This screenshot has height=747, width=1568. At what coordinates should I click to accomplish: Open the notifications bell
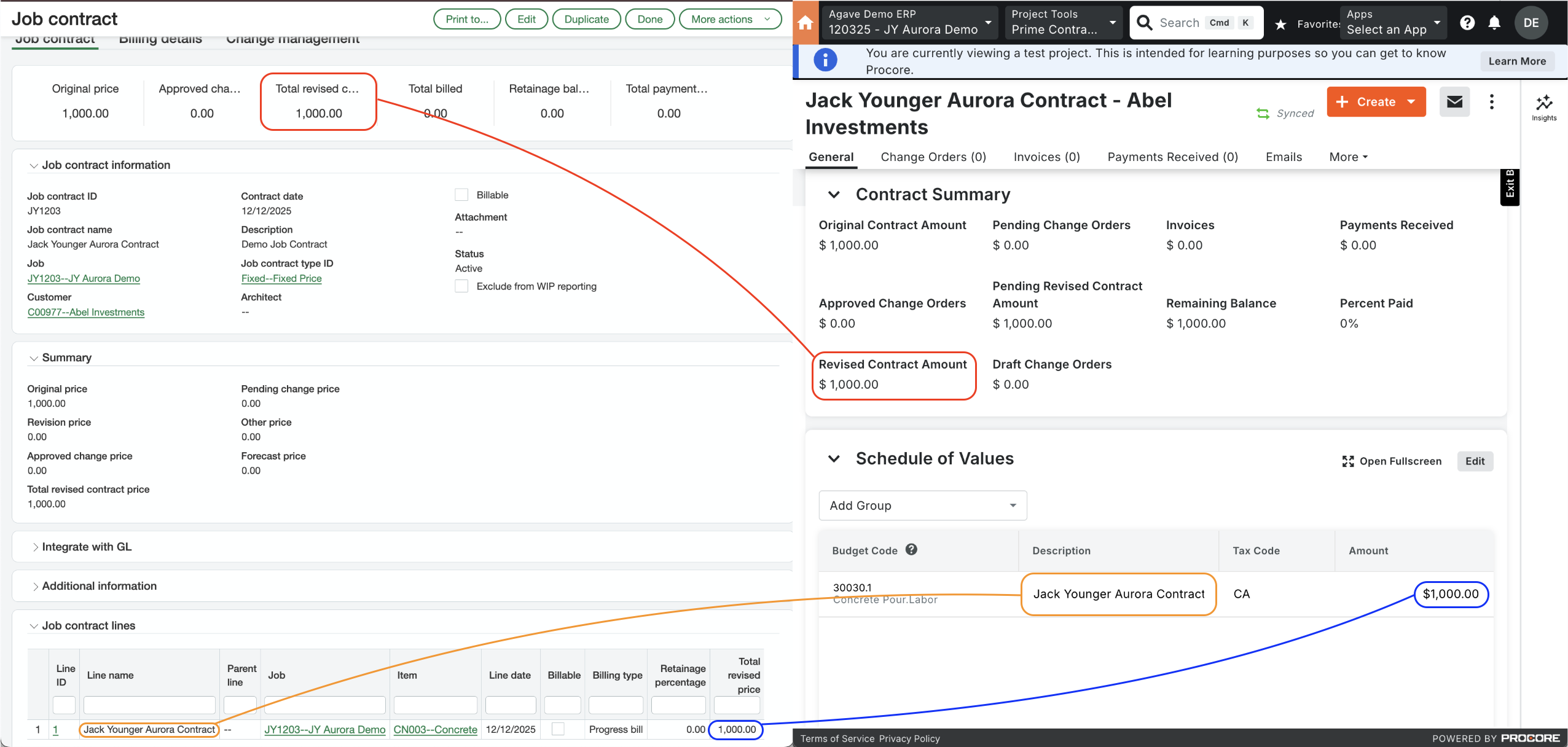1495,23
